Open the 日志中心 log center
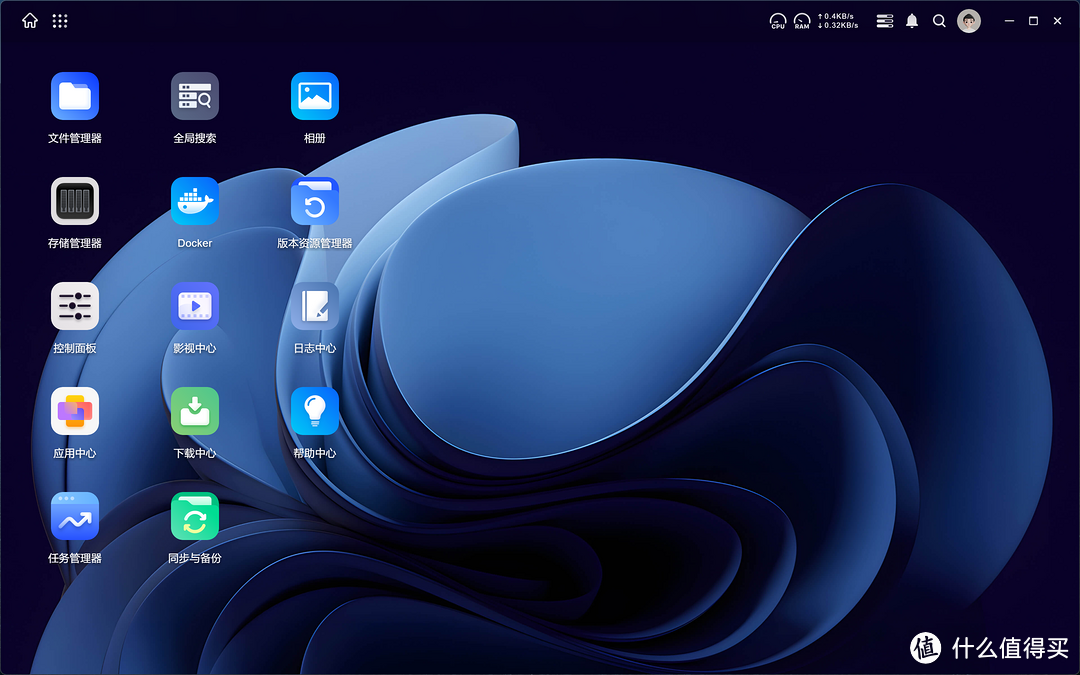Viewport: 1080px width, 675px height. pyautogui.click(x=315, y=307)
